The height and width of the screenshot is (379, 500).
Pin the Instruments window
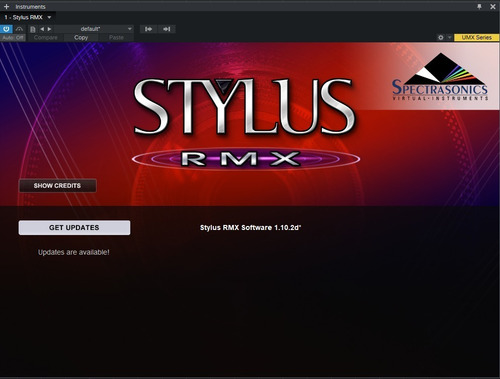[x=479, y=6]
